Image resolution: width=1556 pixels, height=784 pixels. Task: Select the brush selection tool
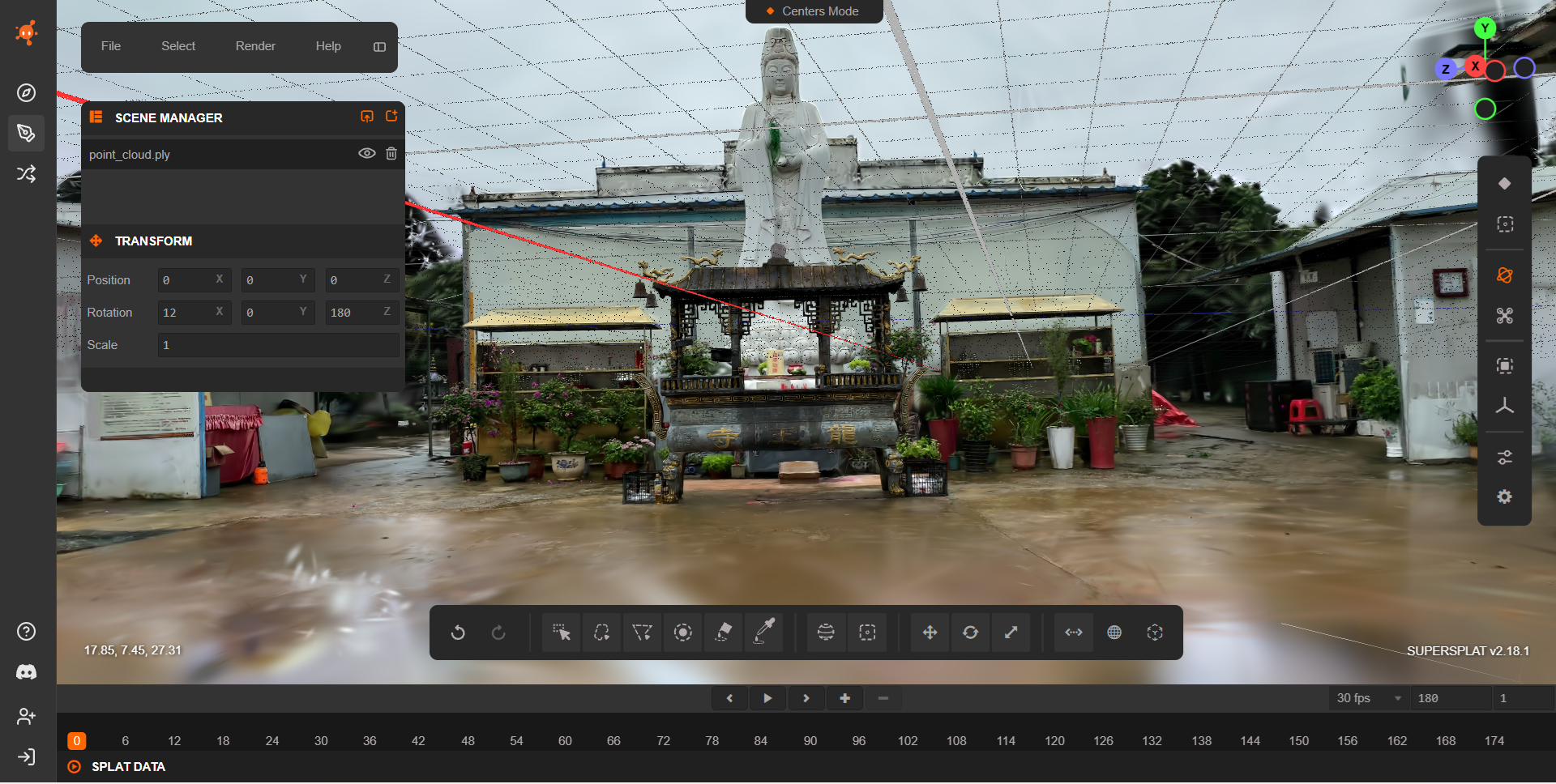coord(683,633)
